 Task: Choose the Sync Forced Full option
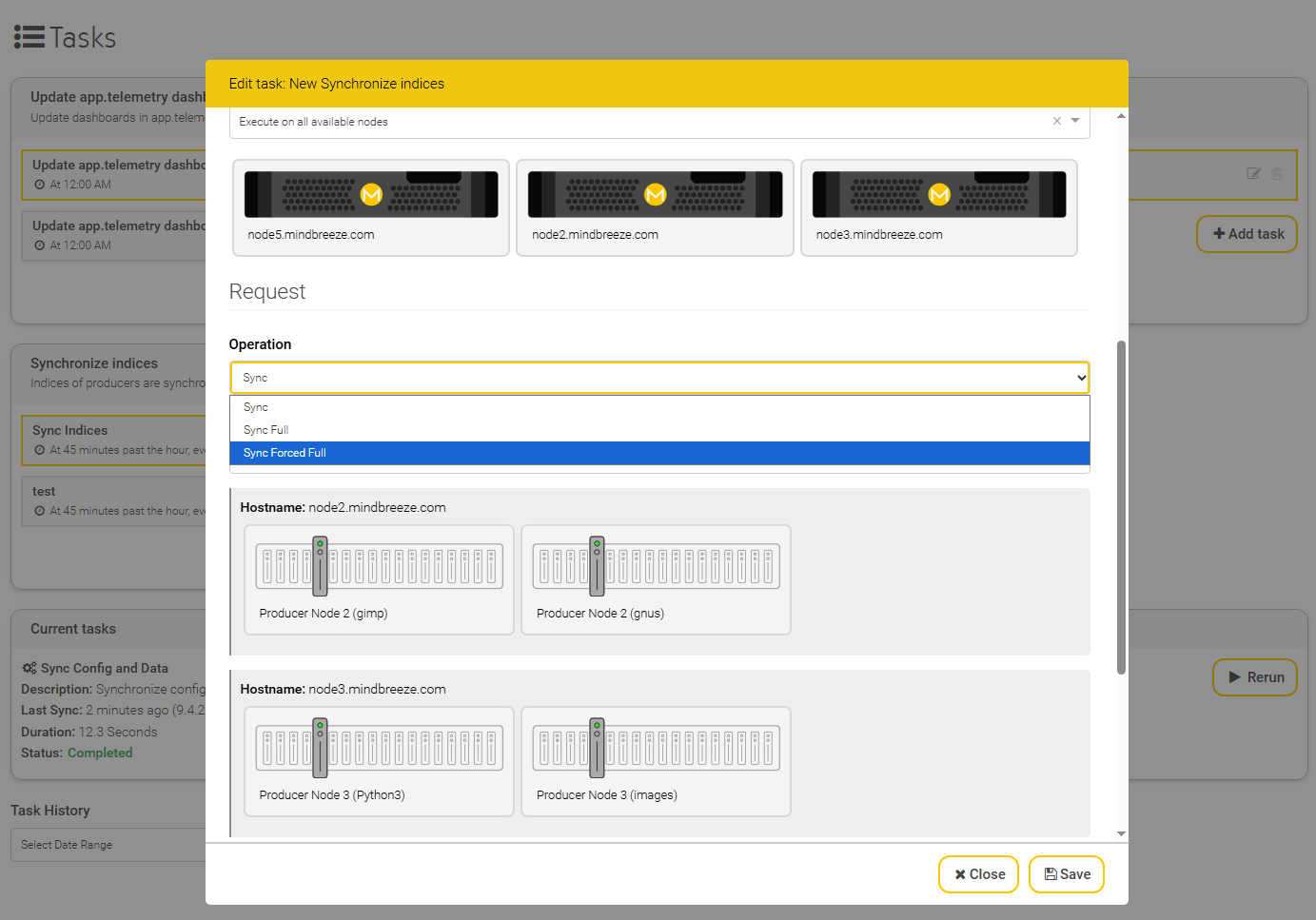pos(659,453)
